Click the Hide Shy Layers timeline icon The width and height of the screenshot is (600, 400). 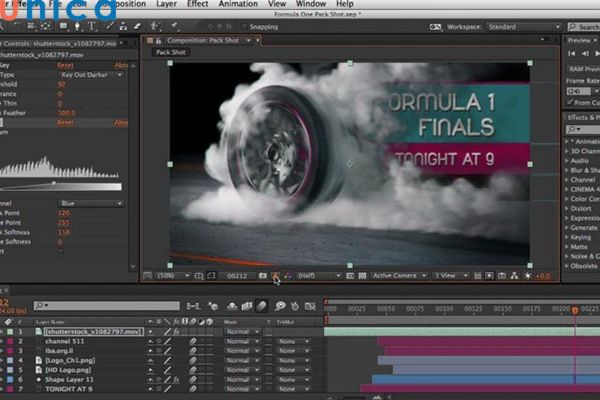pos(232,306)
